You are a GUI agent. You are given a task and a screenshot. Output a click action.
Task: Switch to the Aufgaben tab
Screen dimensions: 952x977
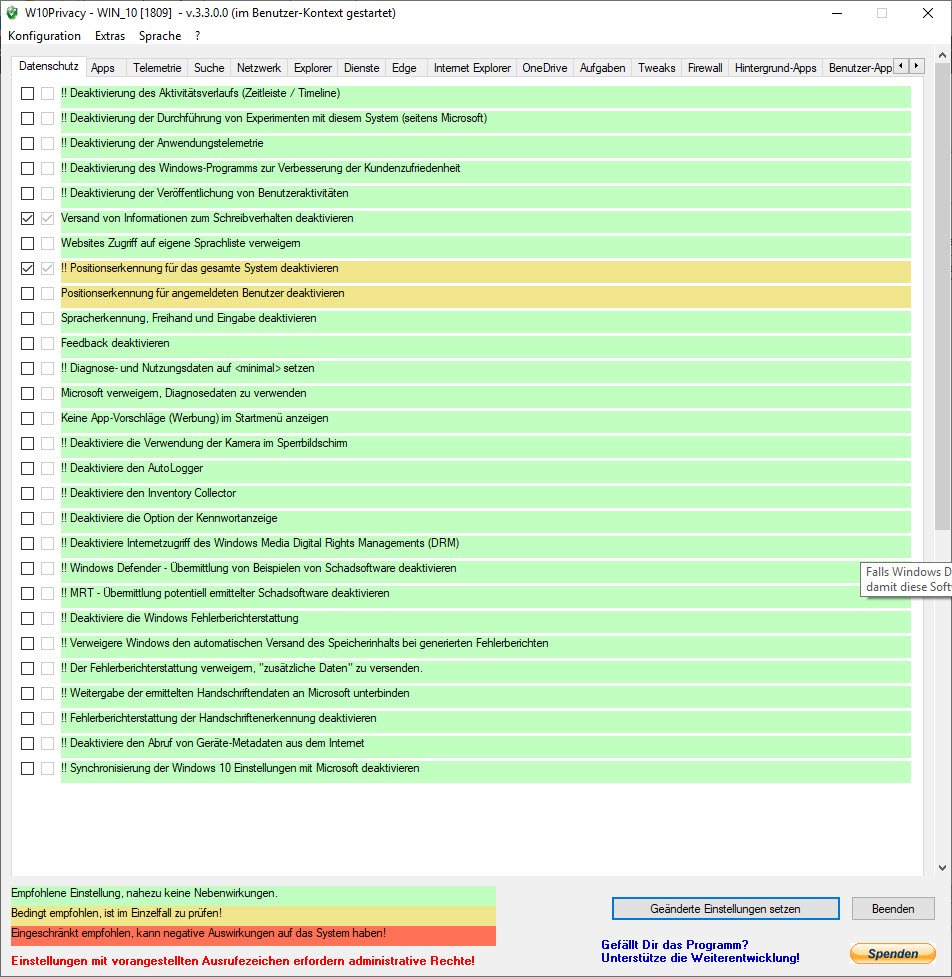tap(602, 68)
